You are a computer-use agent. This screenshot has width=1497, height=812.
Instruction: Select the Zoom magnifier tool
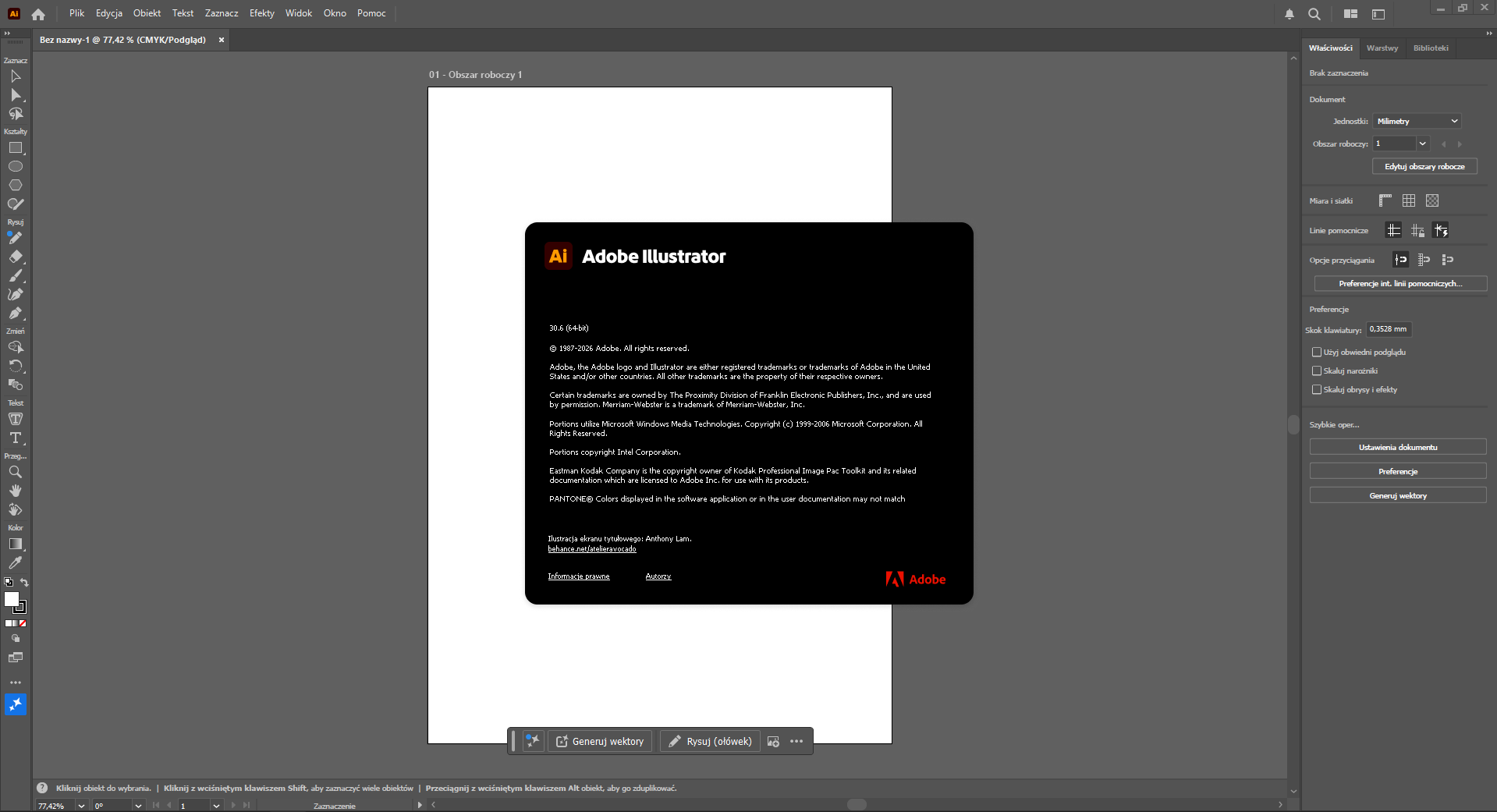click(16, 472)
